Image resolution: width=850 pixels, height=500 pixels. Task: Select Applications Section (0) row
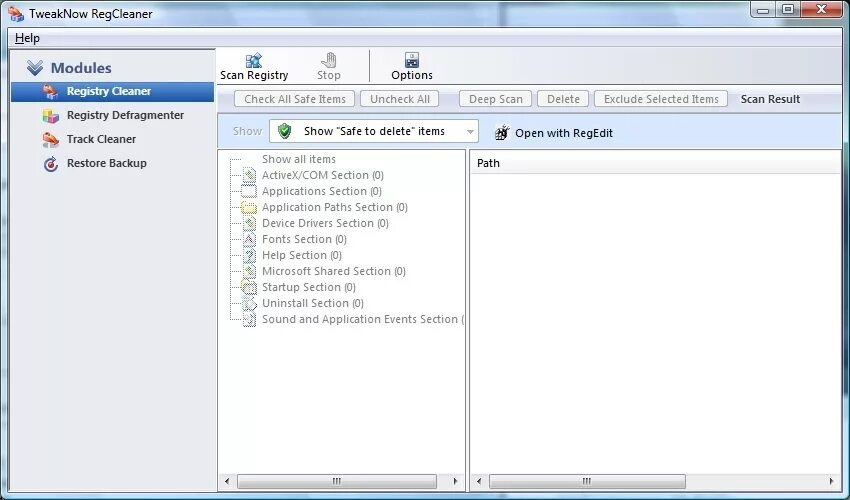[x=321, y=191]
